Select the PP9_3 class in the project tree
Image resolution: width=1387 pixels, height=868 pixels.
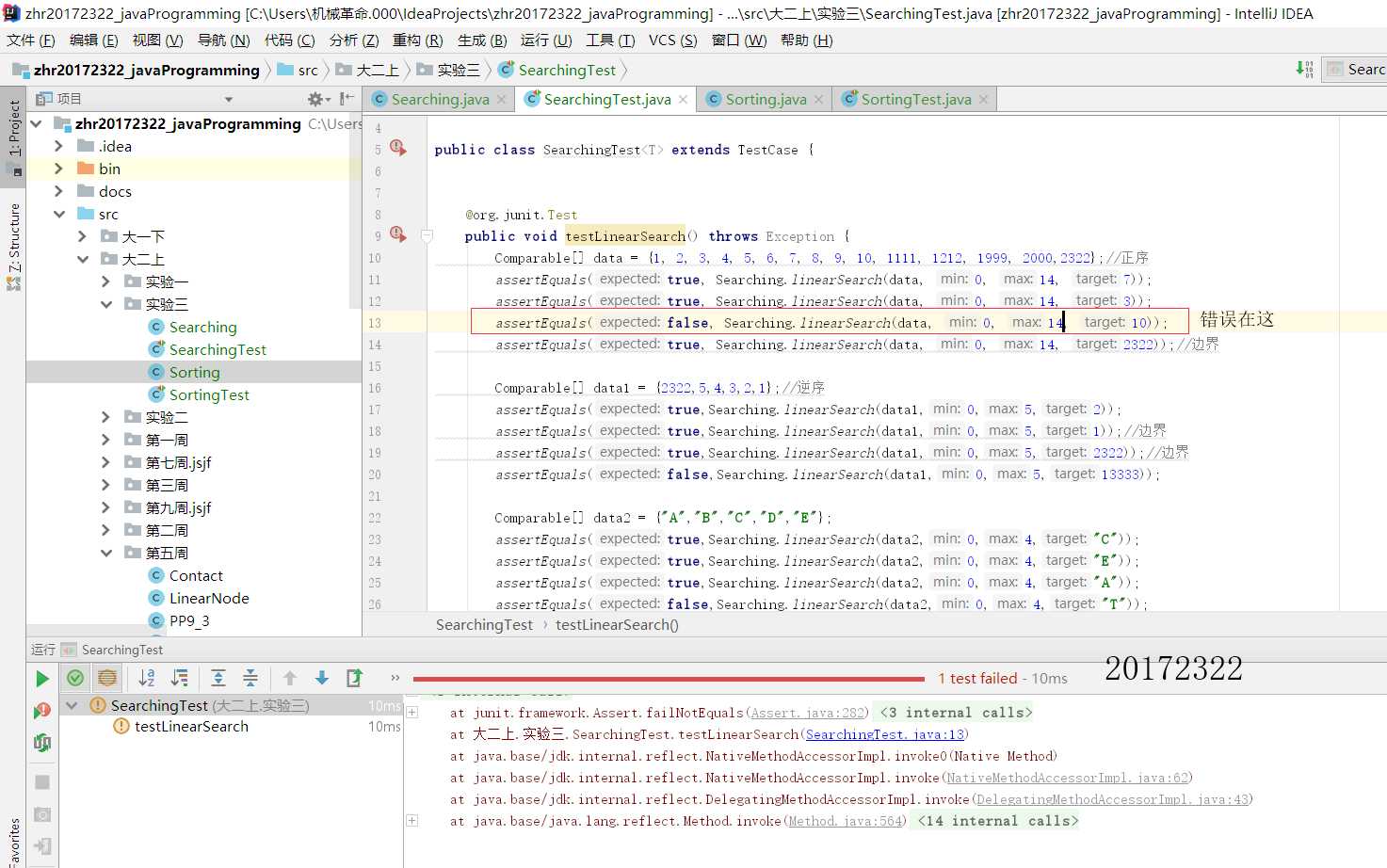pyautogui.click(x=189, y=620)
